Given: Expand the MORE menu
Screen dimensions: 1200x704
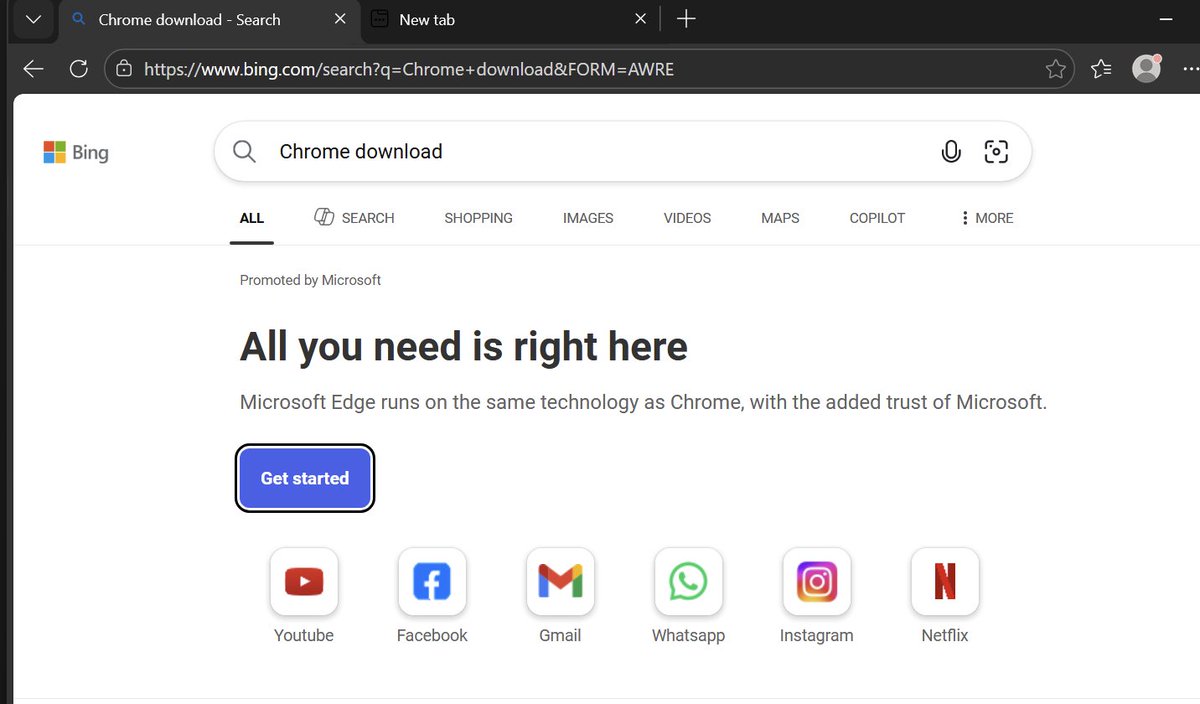Looking at the screenshot, I should 986,218.
